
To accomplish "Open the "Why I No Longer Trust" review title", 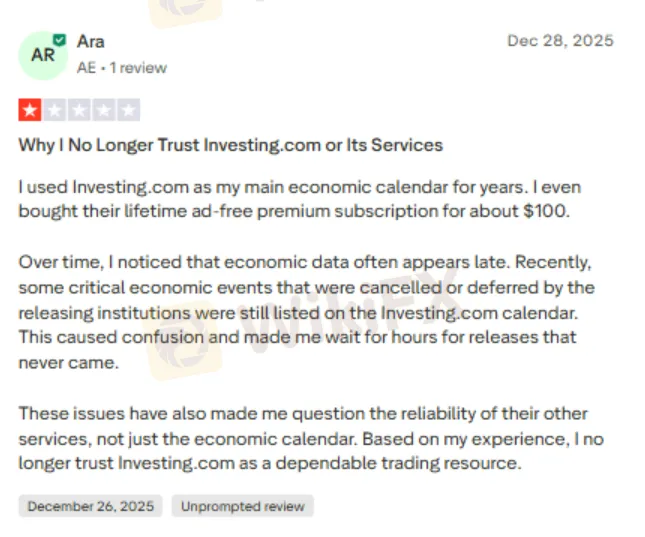I will tap(230, 145).
